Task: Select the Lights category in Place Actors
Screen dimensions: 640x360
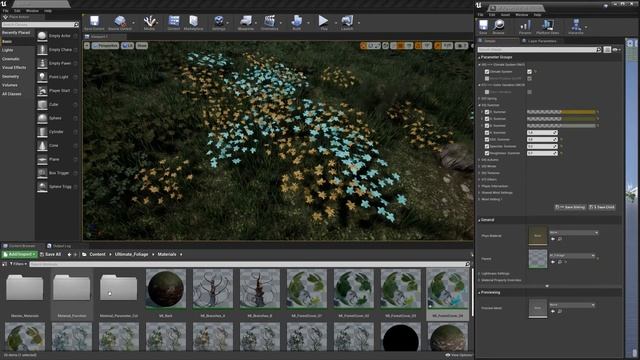Action: [7, 50]
